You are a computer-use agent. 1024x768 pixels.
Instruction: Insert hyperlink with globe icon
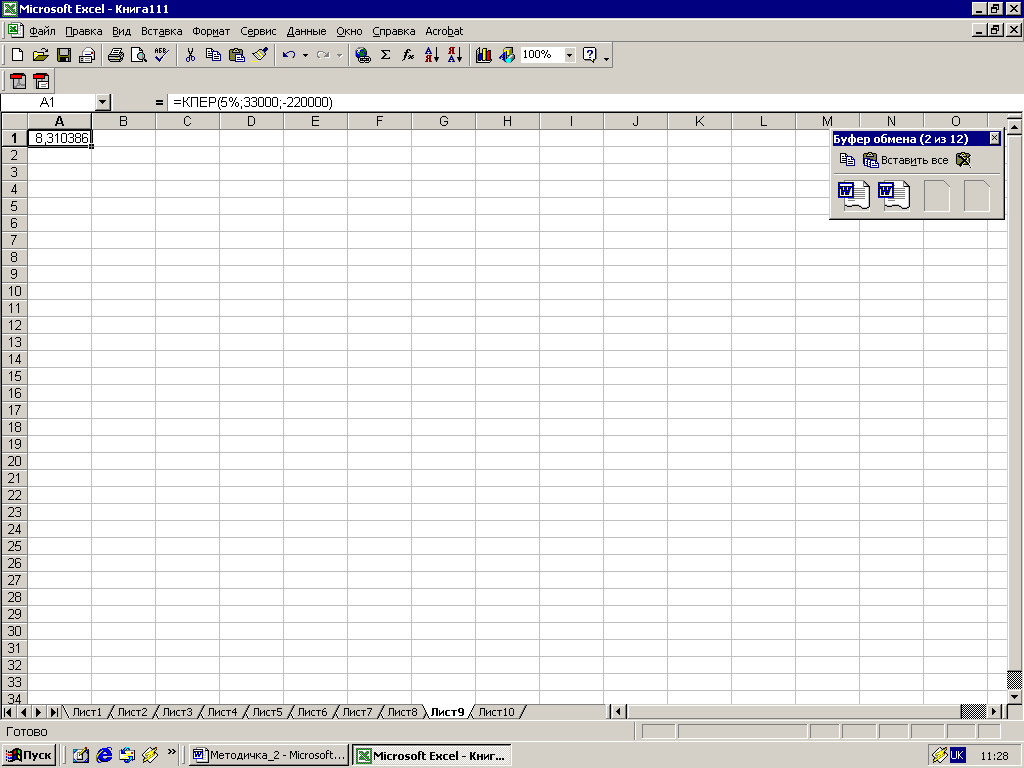pos(362,56)
